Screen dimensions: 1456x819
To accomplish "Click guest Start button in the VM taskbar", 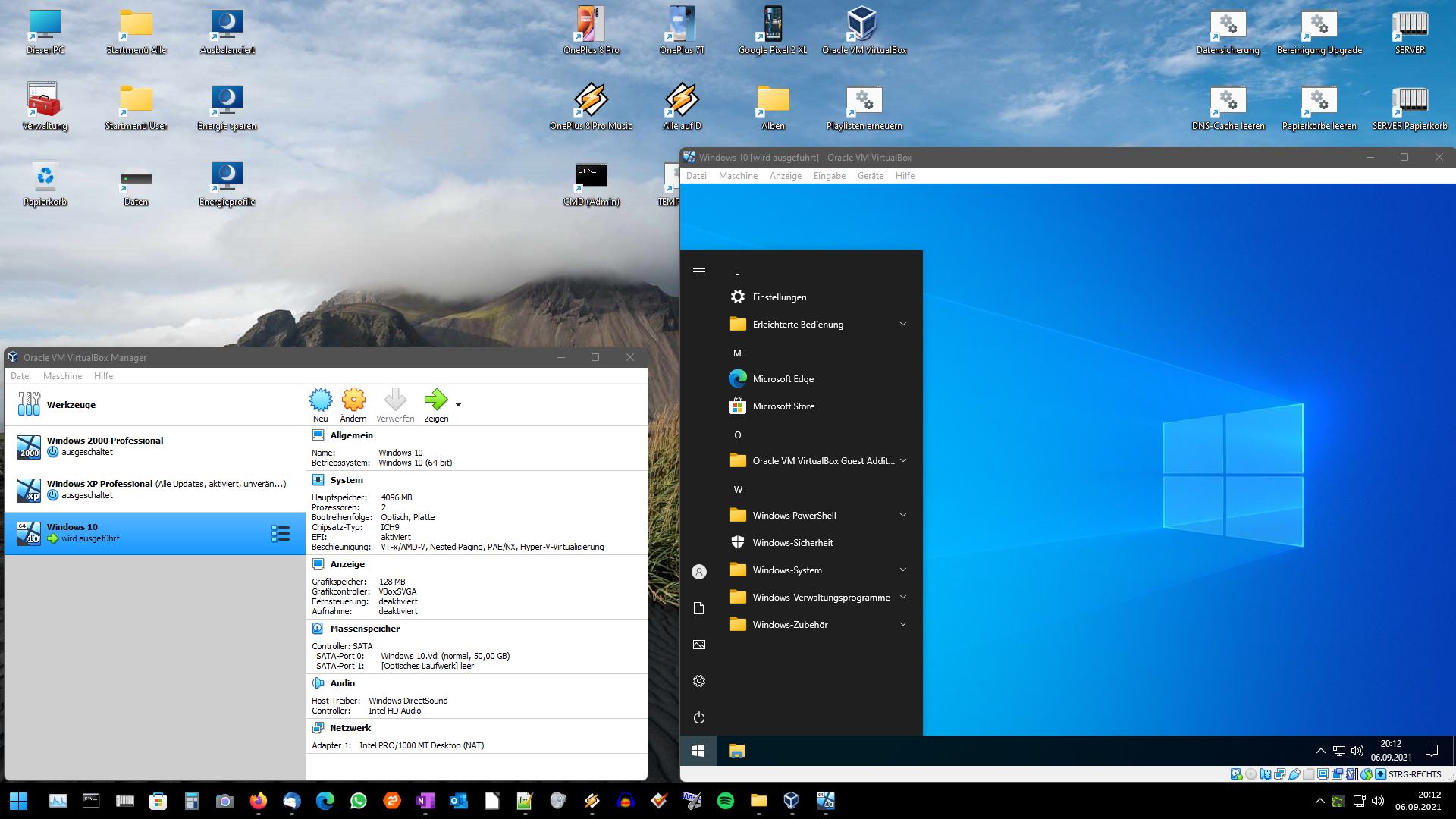I will point(698,751).
